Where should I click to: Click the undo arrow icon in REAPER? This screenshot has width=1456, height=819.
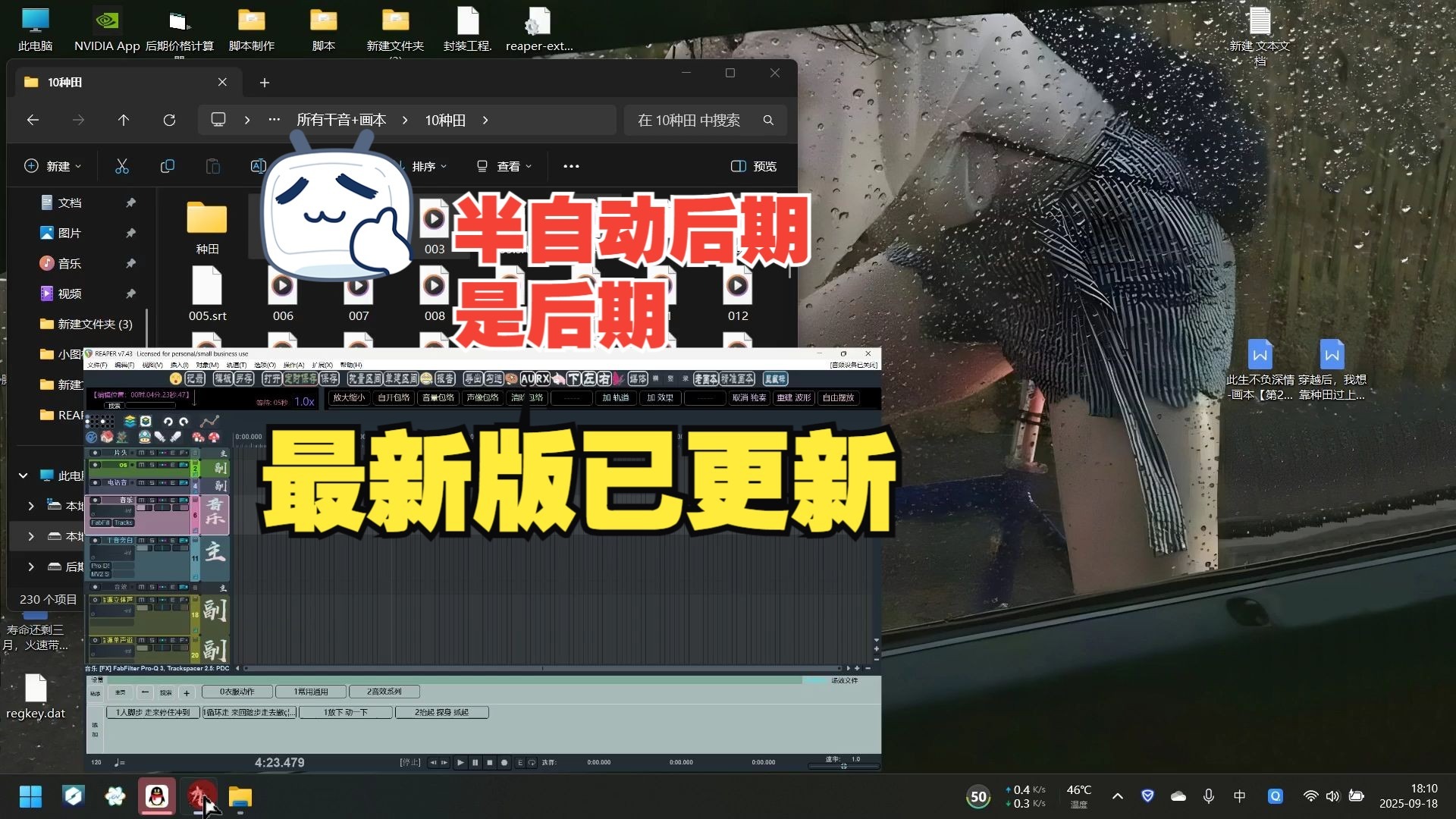[168, 422]
